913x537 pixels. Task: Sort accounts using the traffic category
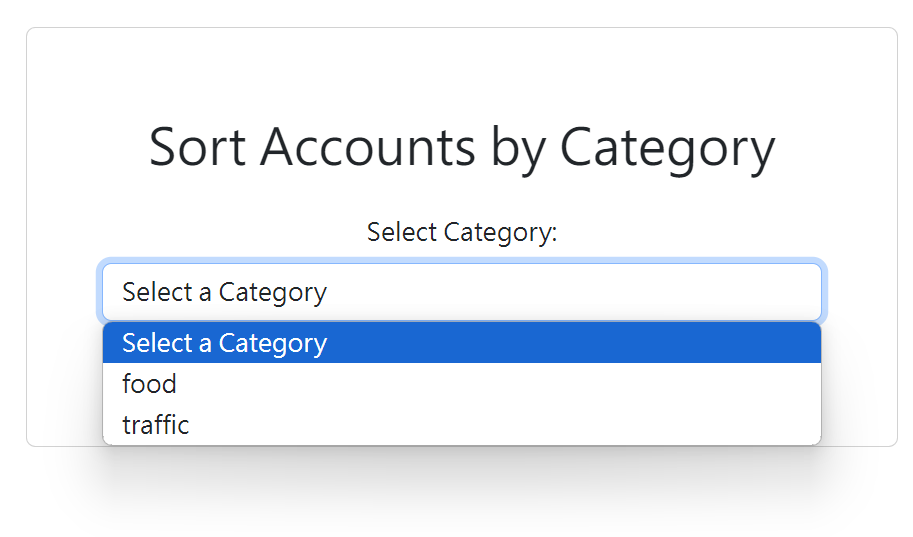(x=156, y=425)
